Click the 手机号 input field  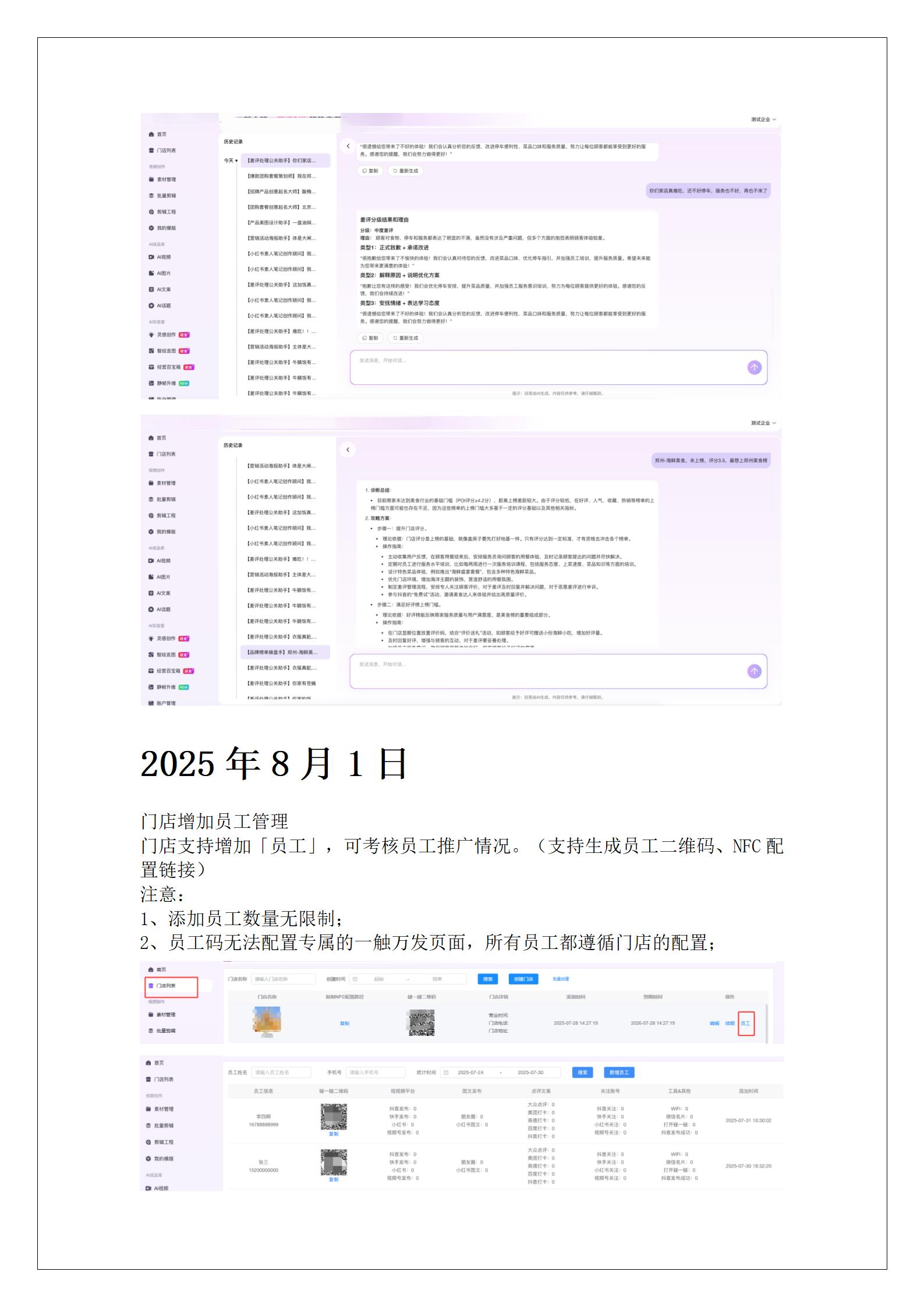pos(375,1072)
